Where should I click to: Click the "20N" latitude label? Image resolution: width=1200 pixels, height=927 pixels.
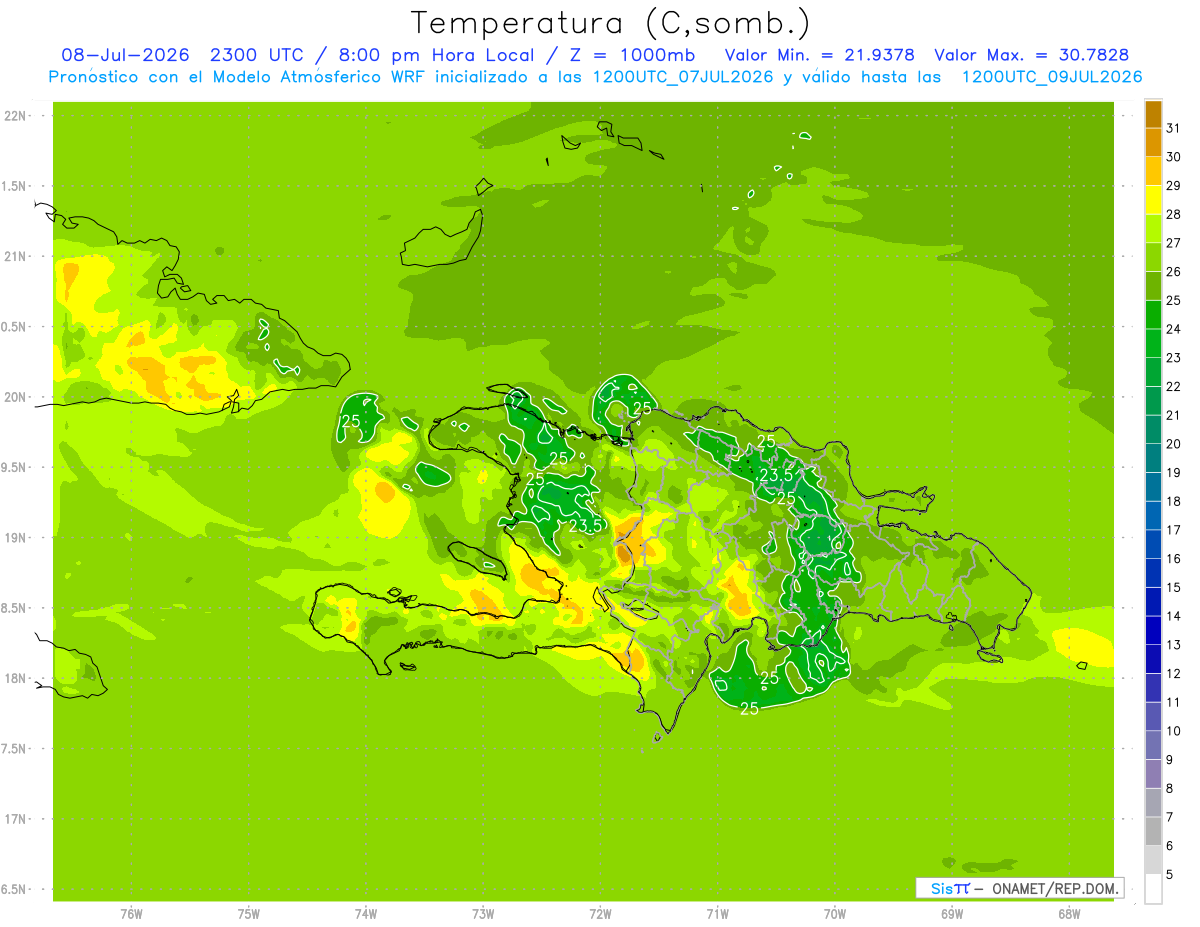(16, 397)
